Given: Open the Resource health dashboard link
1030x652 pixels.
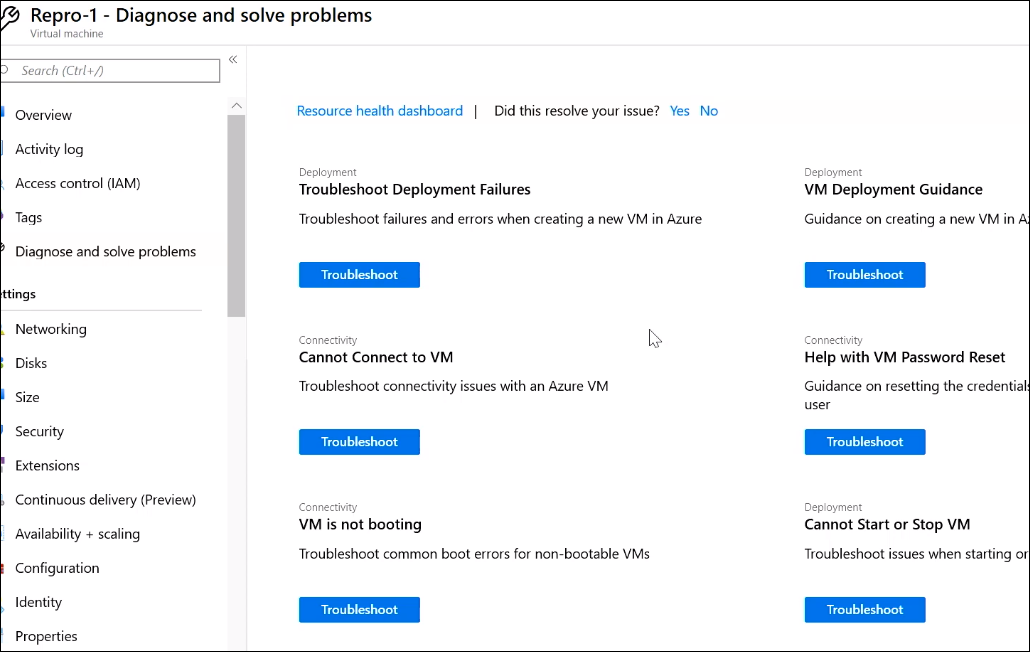Looking at the screenshot, I should (x=379, y=111).
